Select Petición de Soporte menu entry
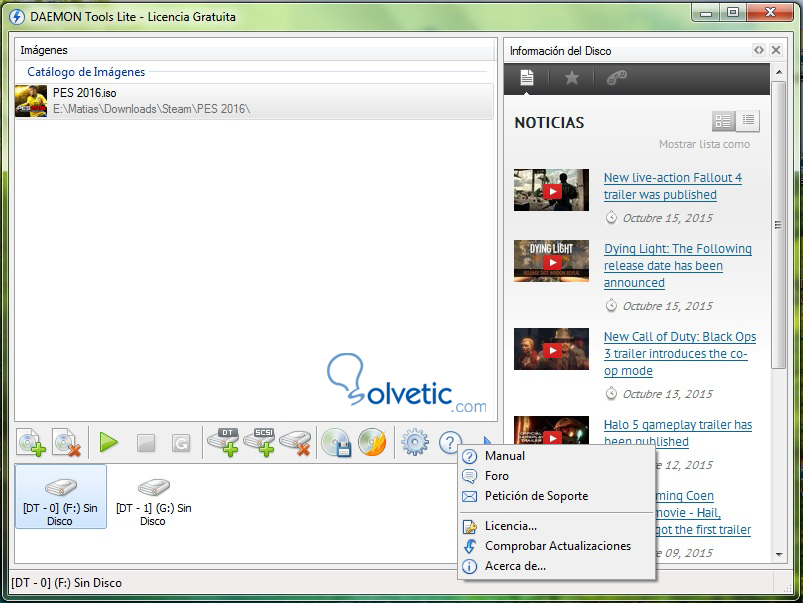 click(557, 496)
